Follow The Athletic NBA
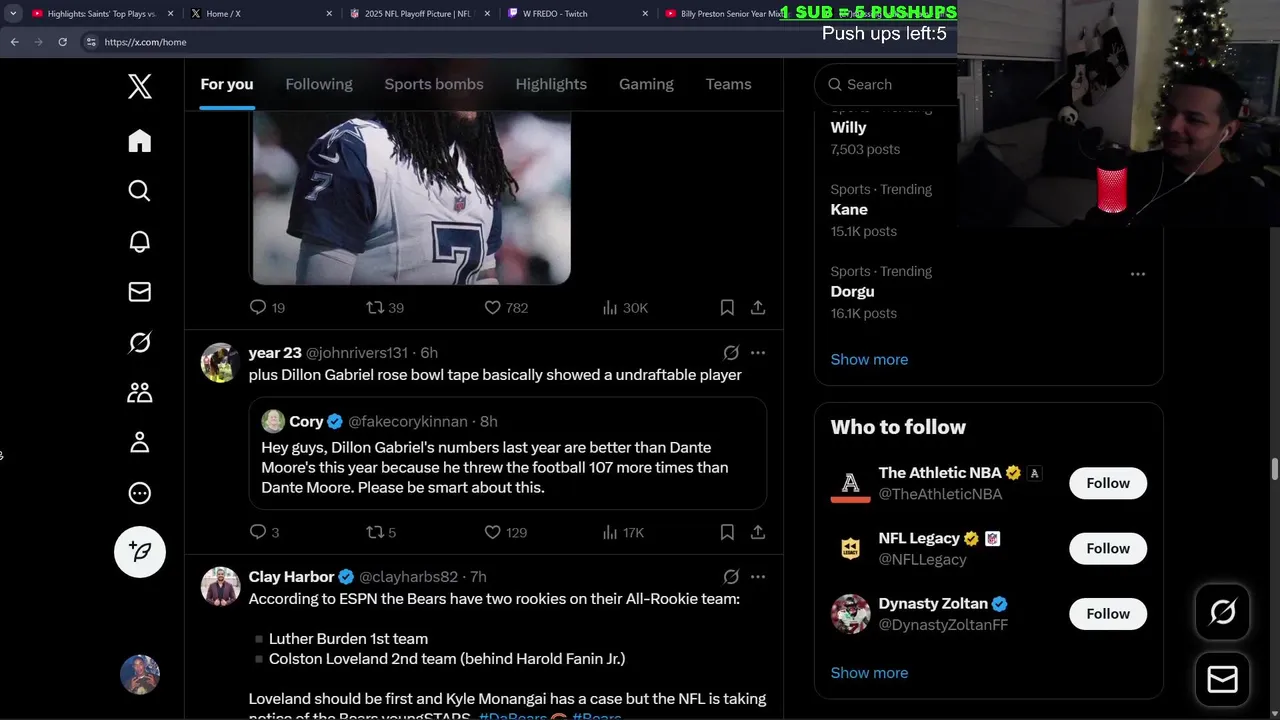This screenshot has width=1280, height=720. click(1108, 483)
